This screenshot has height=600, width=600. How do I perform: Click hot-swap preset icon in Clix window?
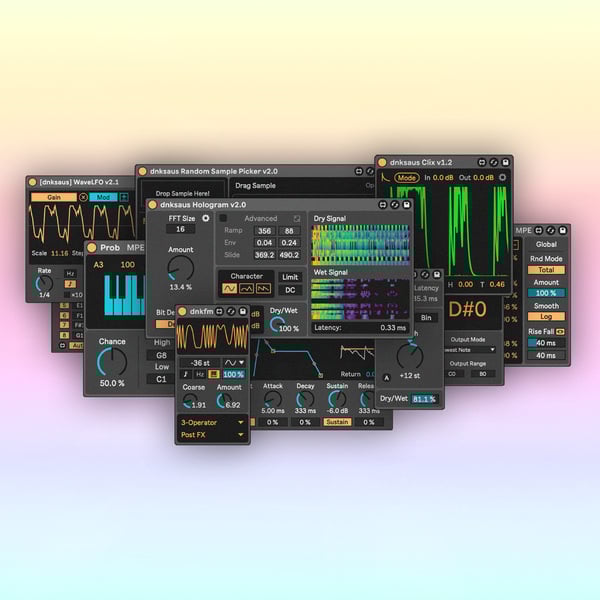point(494,162)
